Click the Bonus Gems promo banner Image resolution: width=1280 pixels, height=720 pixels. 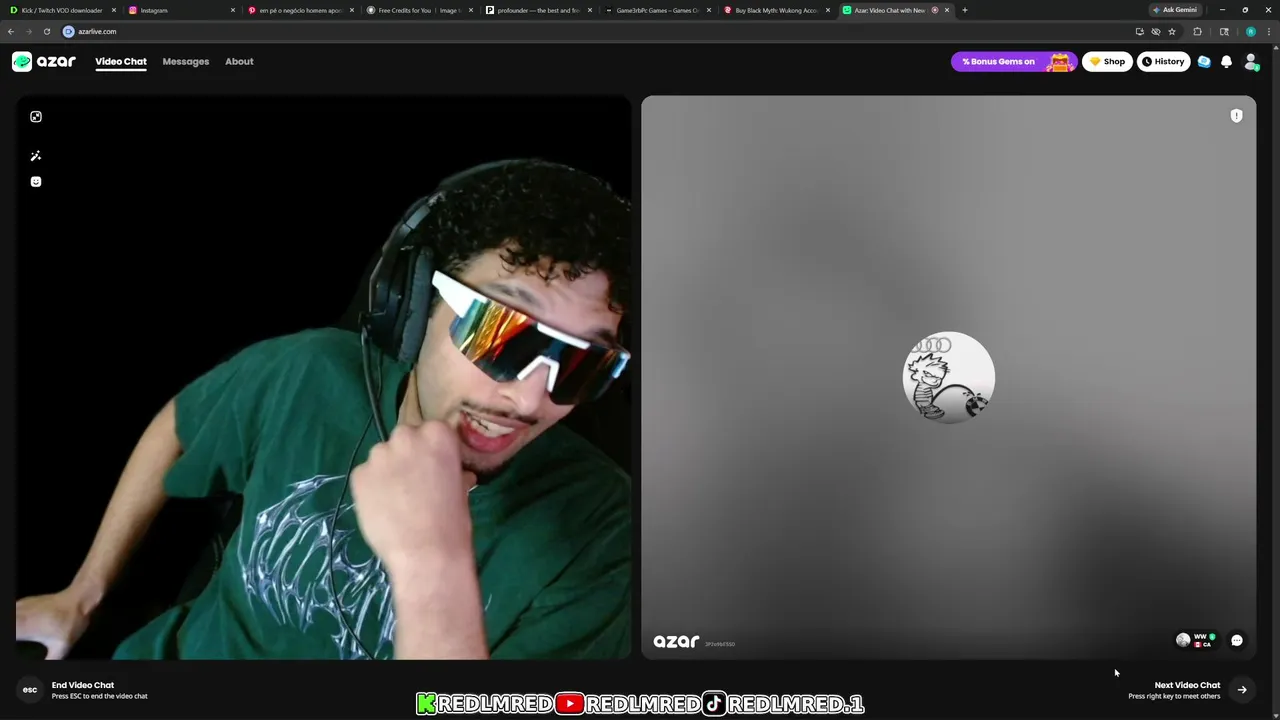click(x=1014, y=62)
